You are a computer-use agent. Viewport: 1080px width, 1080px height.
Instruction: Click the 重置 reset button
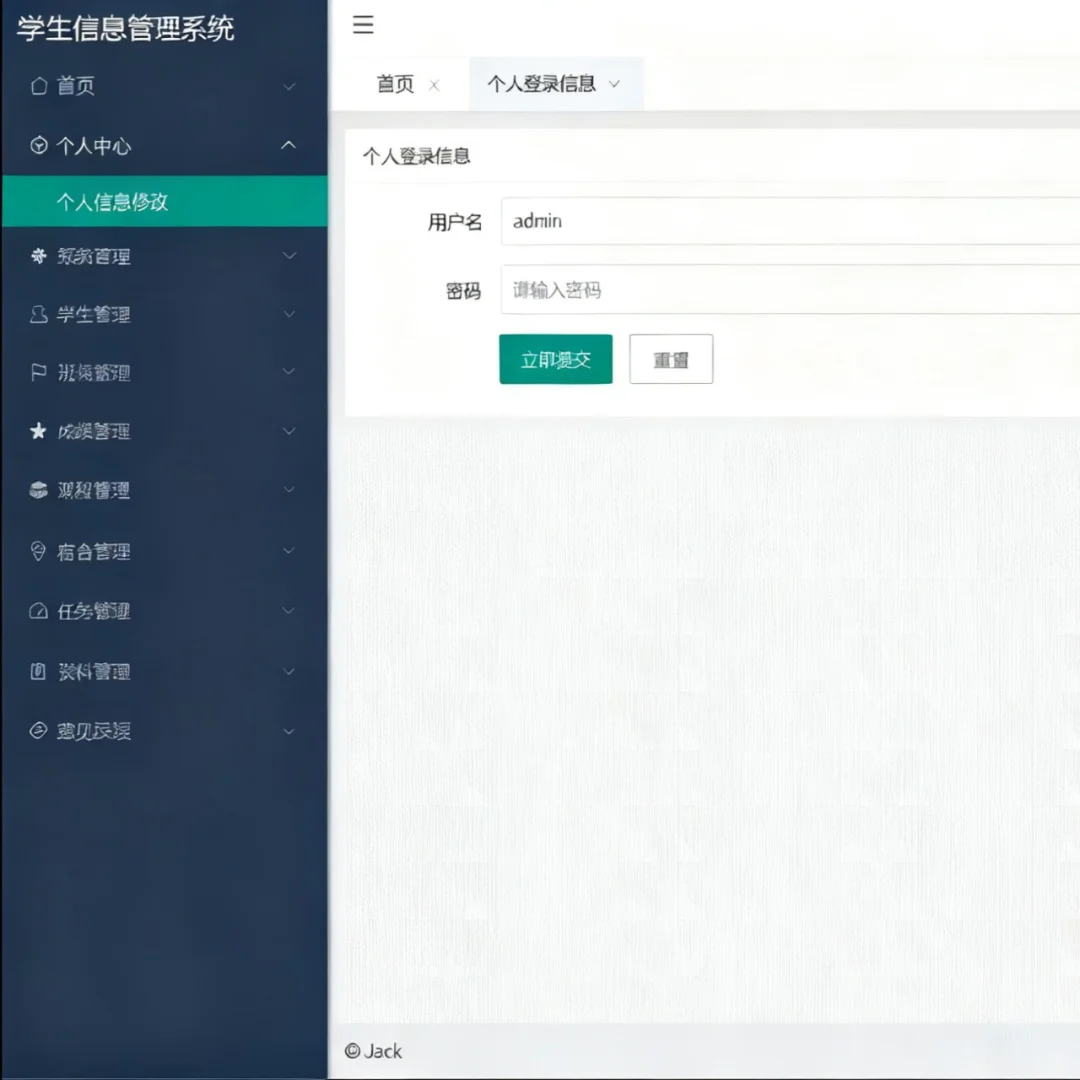[x=670, y=359]
